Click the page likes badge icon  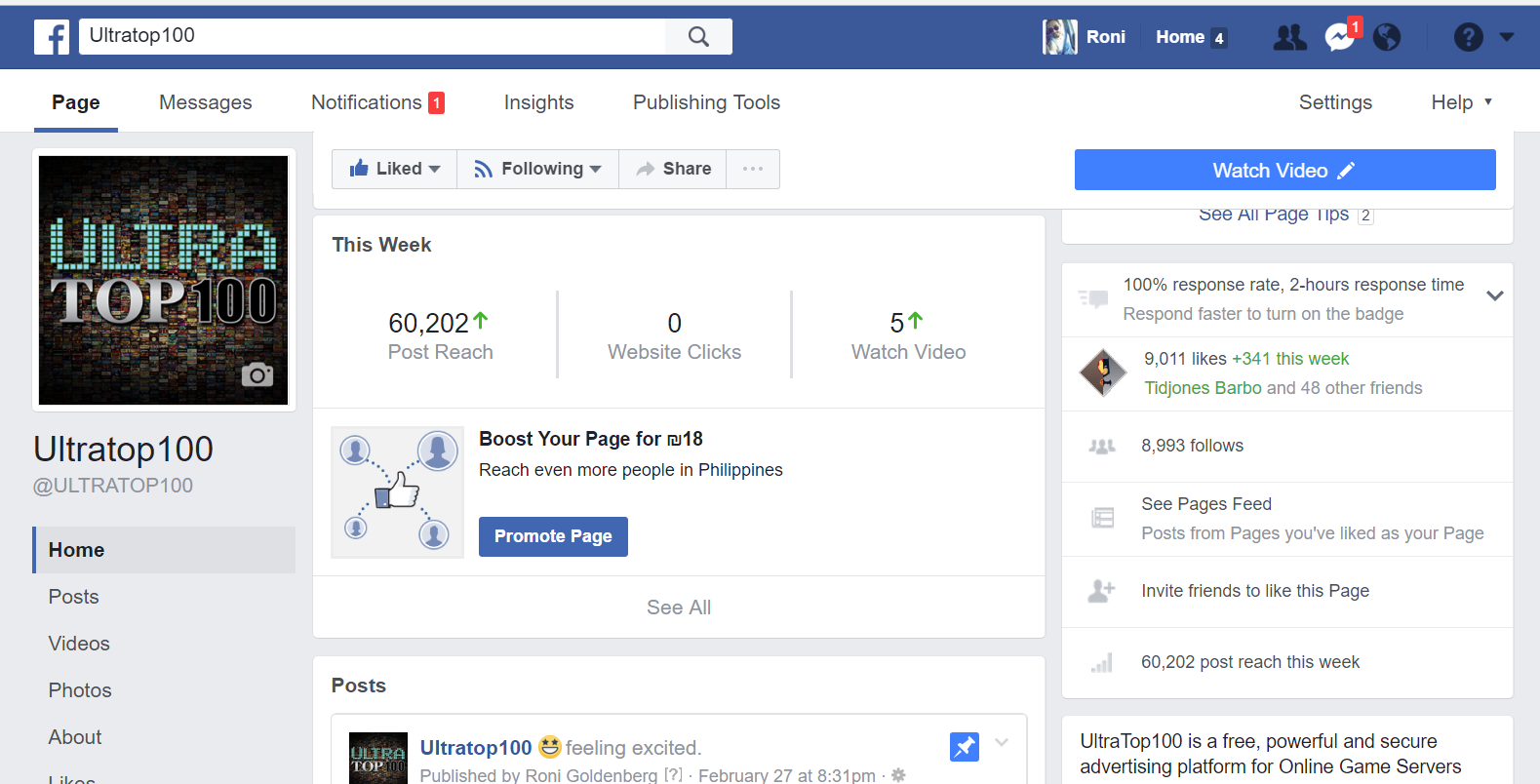(1103, 372)
